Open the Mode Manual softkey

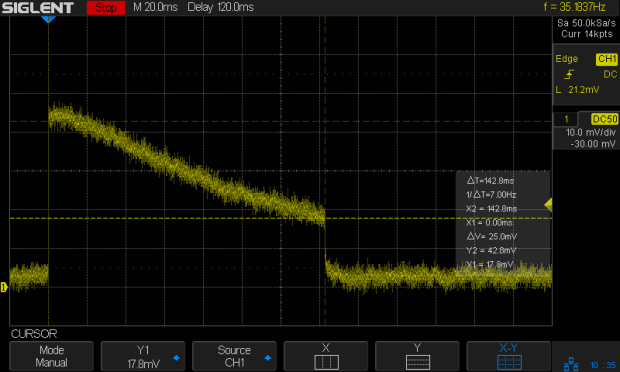(x=51, y=356)
